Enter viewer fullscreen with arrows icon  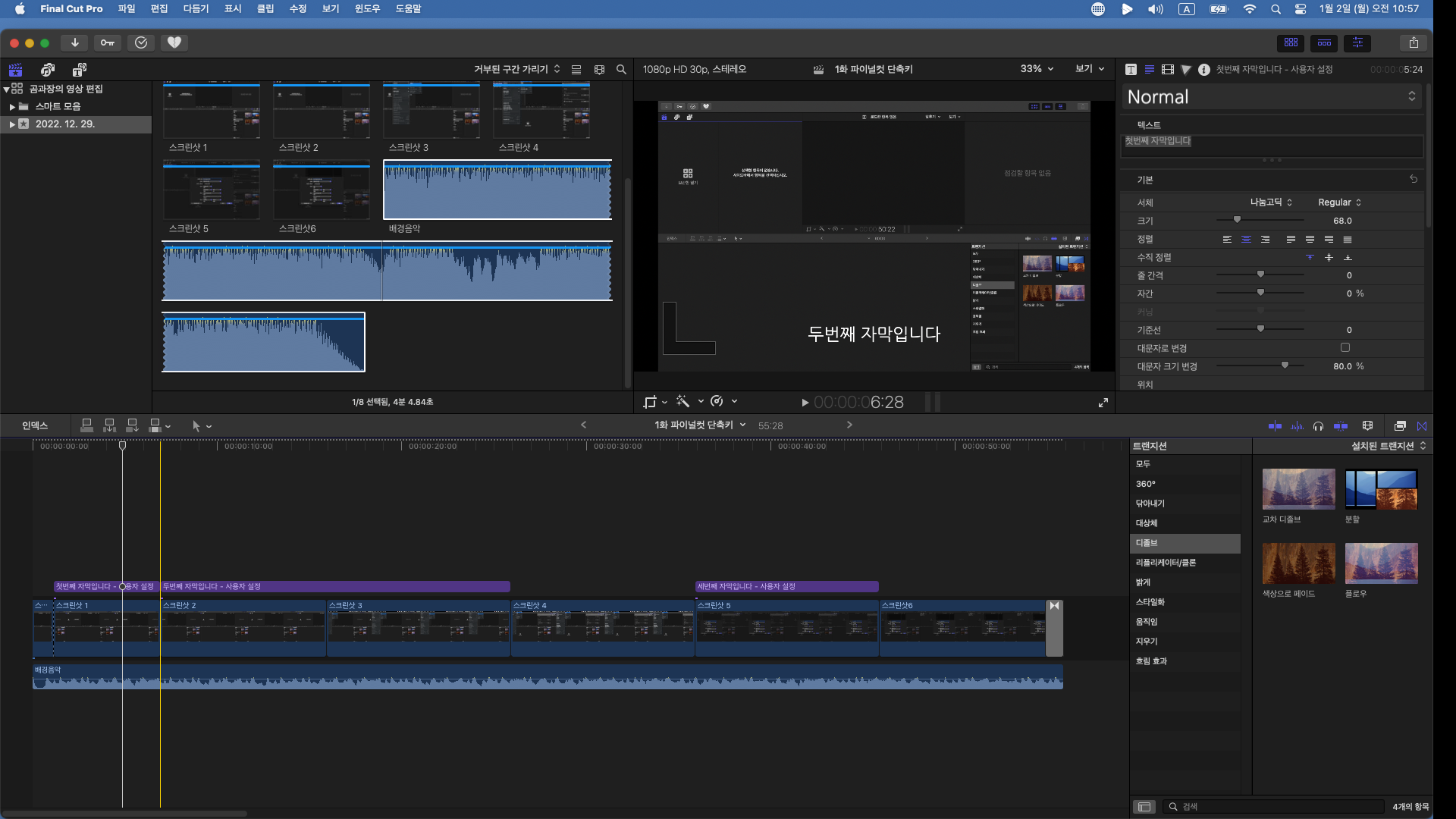[1103, 403]
